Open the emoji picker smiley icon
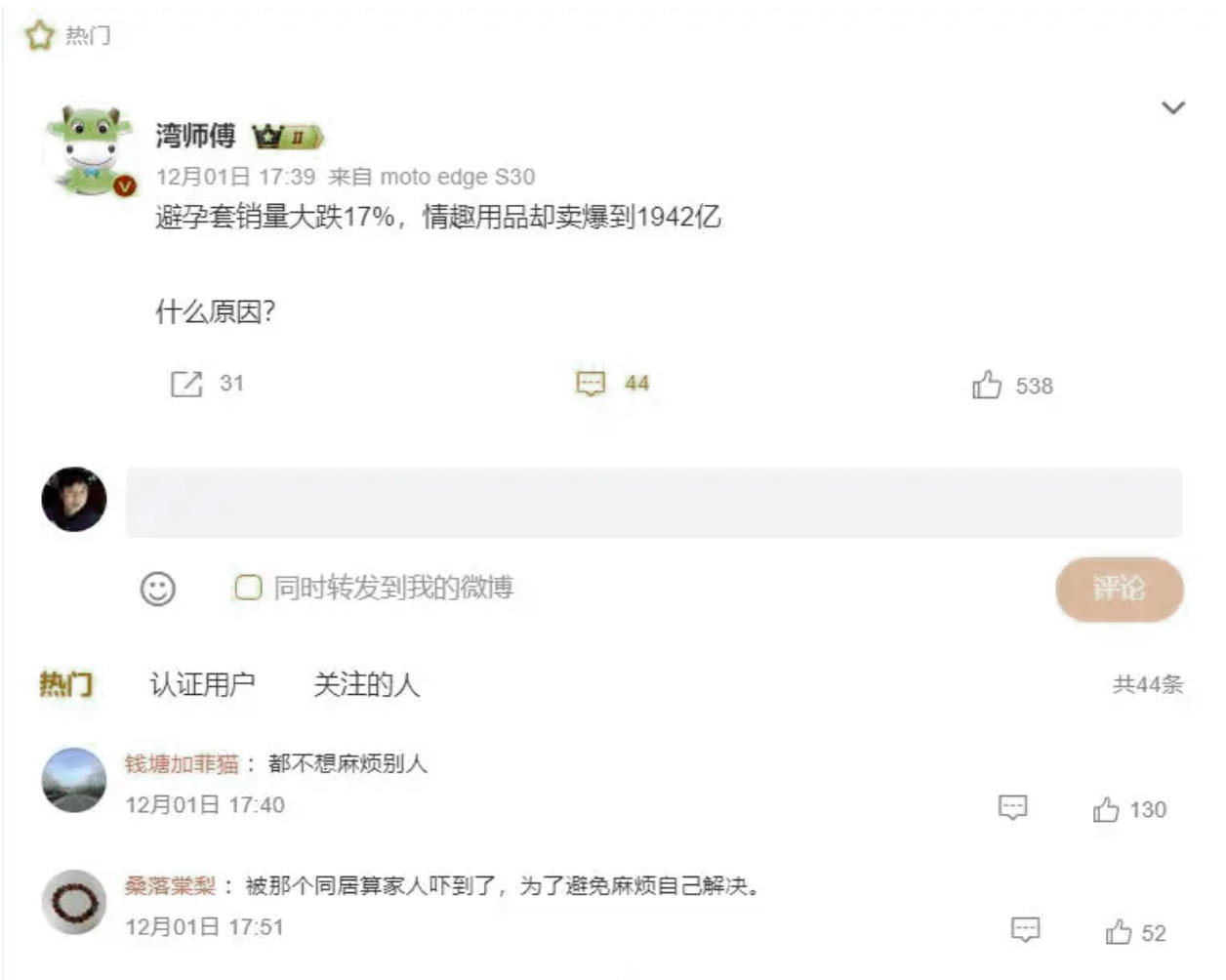This screenshot has width=1226, height=980. pos(158,589)
